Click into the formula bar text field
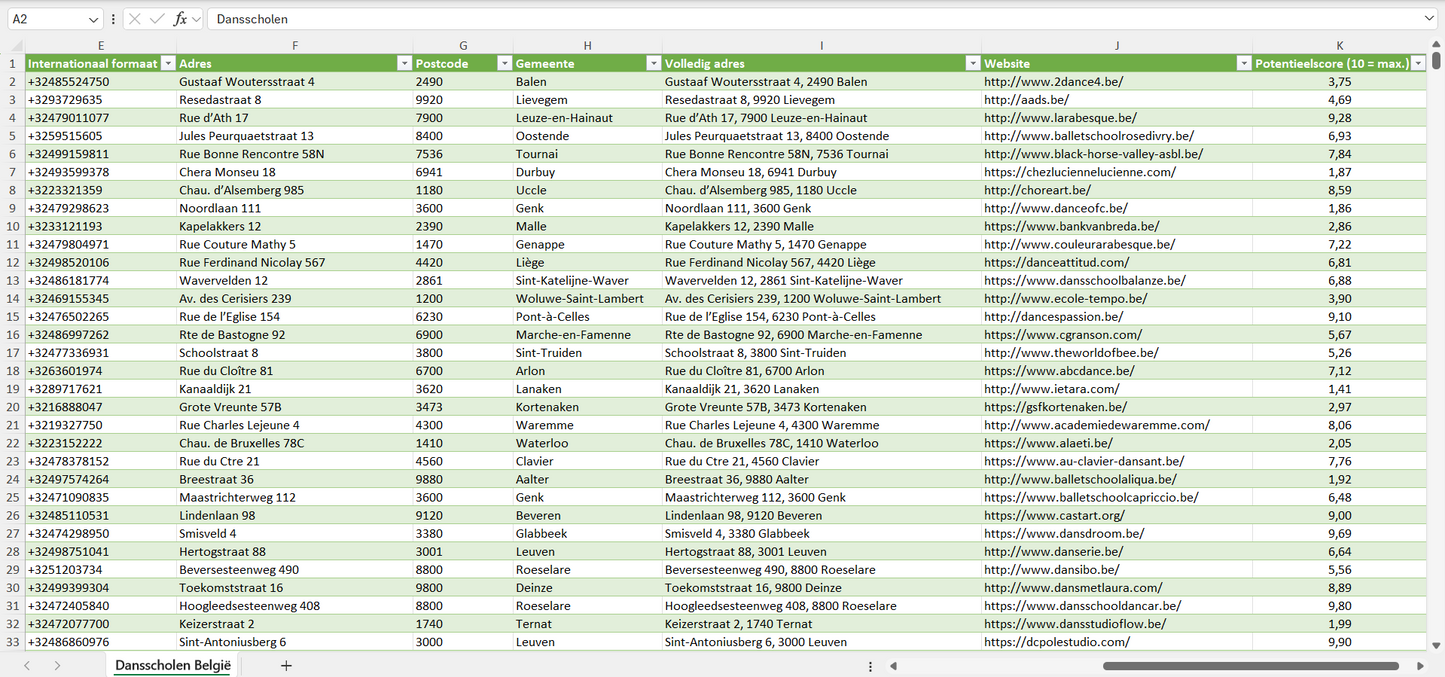The width and height of the screenshot is (1445, 677). [800, 19]
